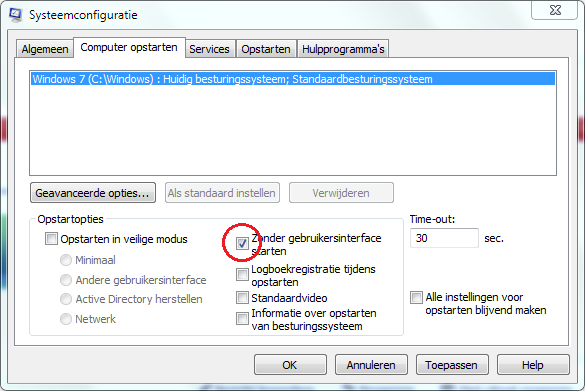
Task: Select the Opstarten tab
Action: point(266,49)
